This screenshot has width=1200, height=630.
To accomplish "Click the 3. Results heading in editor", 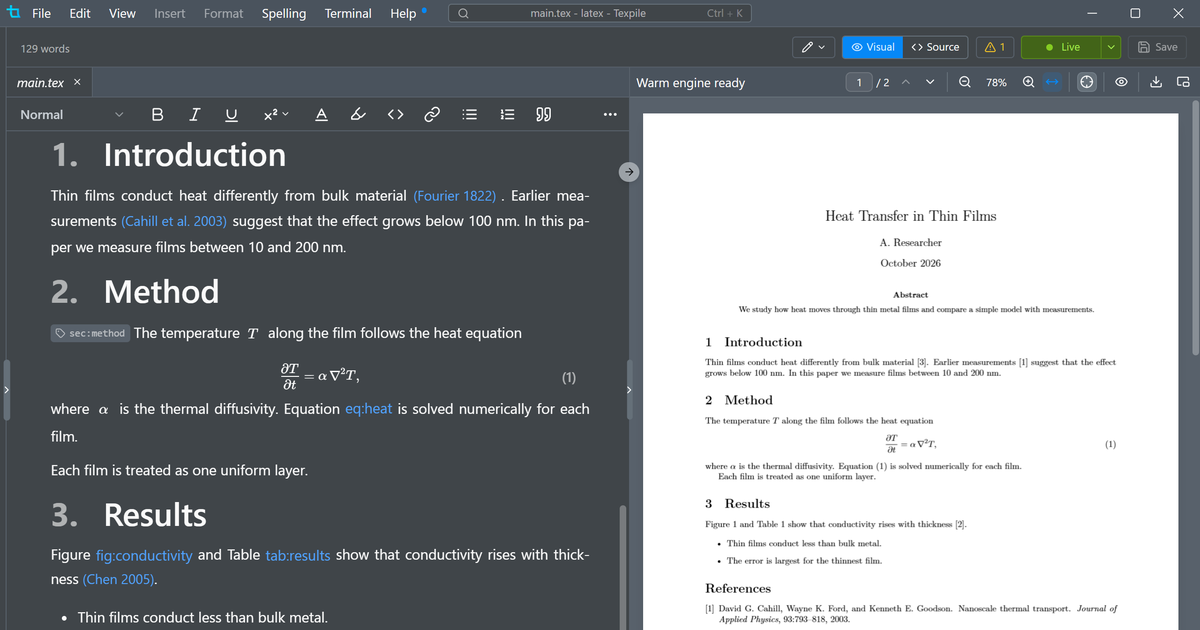I will 129,515.
